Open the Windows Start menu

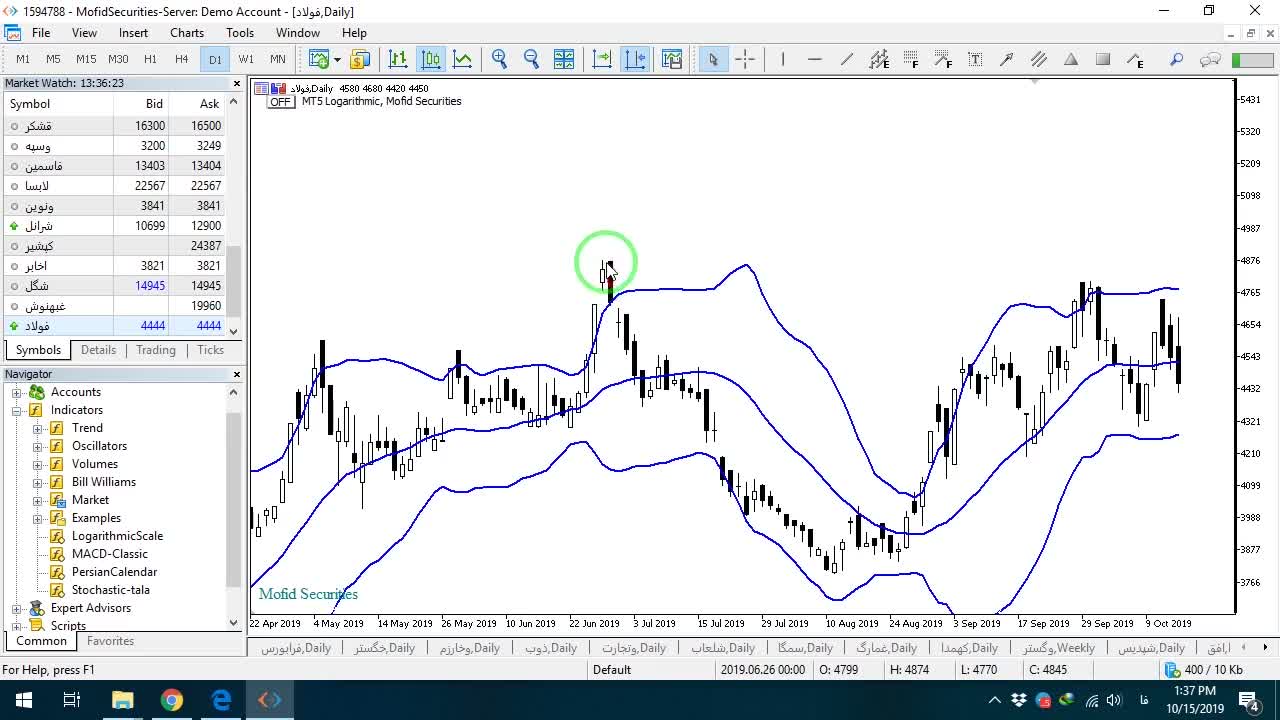pos(23,700)
